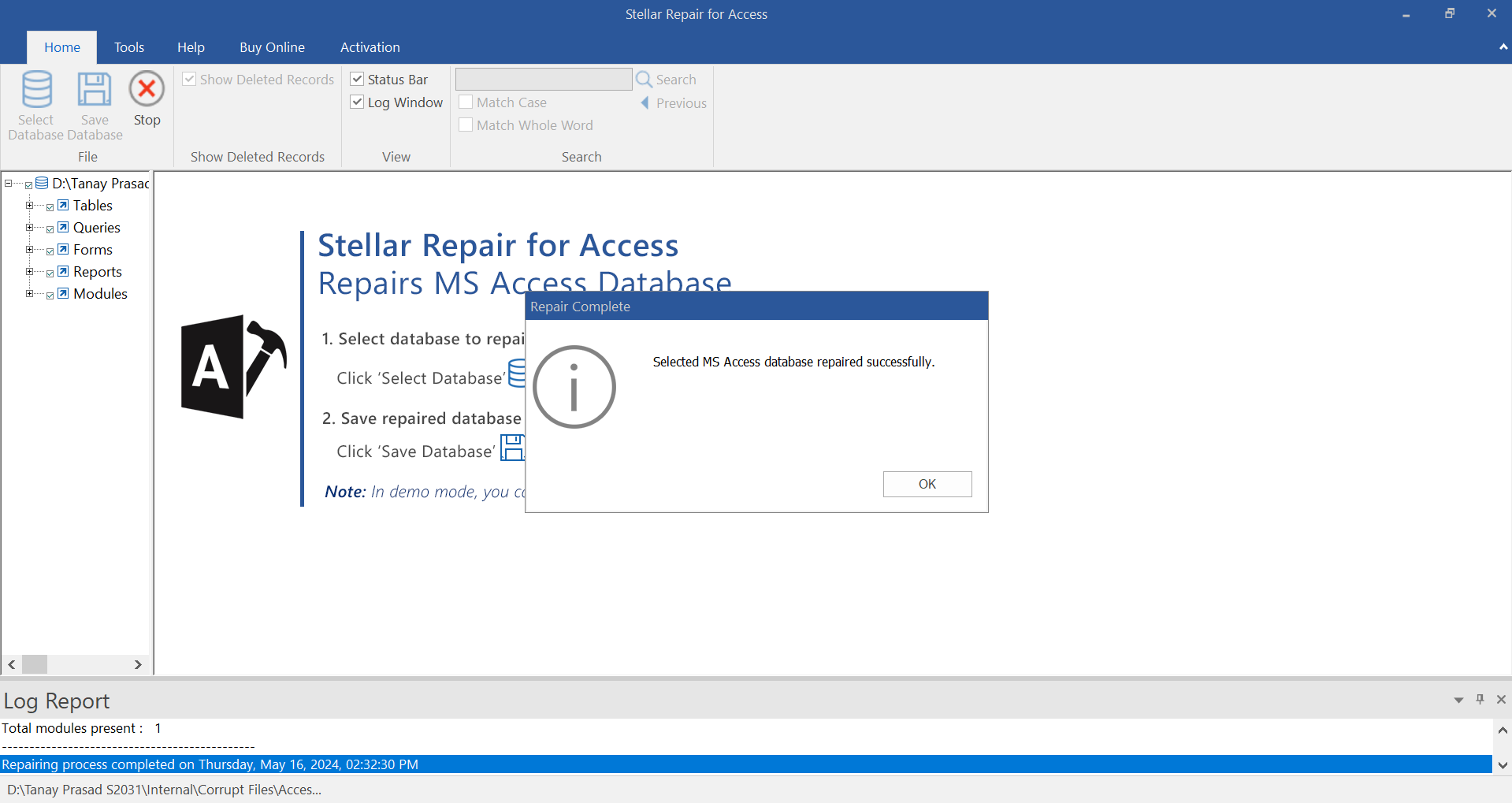Toggle the checkbox beside Reports node
This screenshot has height=803, width=1512.
(50, 273)
